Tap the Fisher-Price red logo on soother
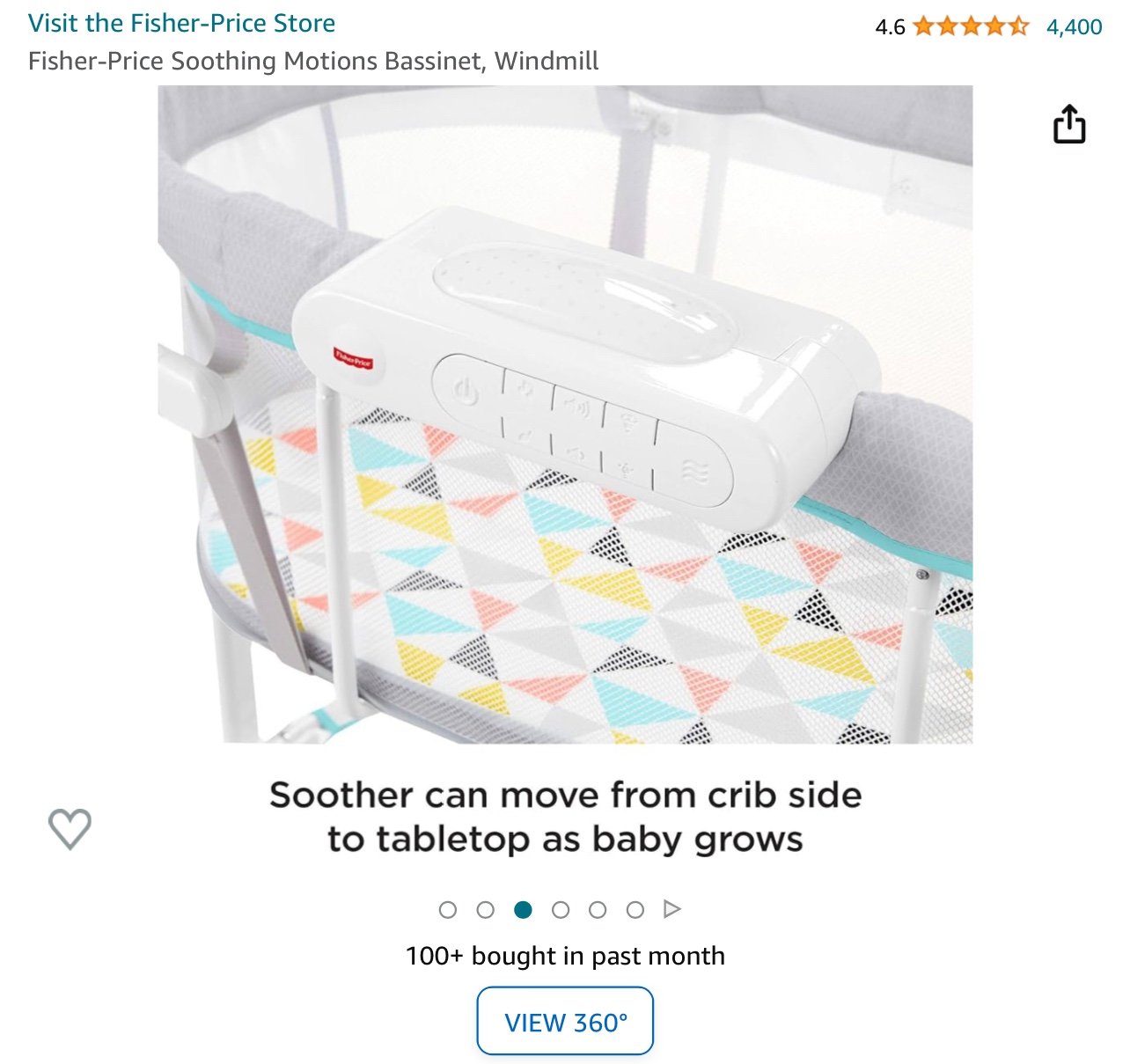Image resolution: width=1130 pixels, height=1064 pixels. [x=353, y=358]
